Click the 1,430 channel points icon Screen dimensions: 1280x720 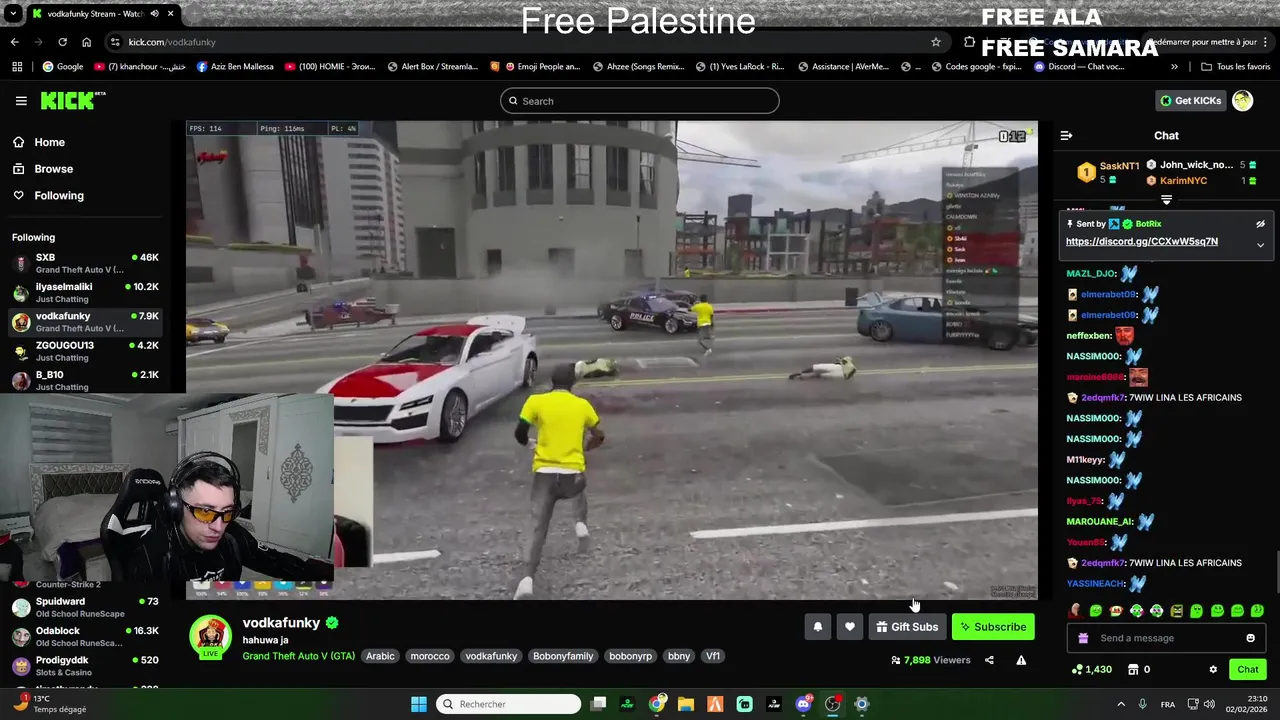point(1076,669)
